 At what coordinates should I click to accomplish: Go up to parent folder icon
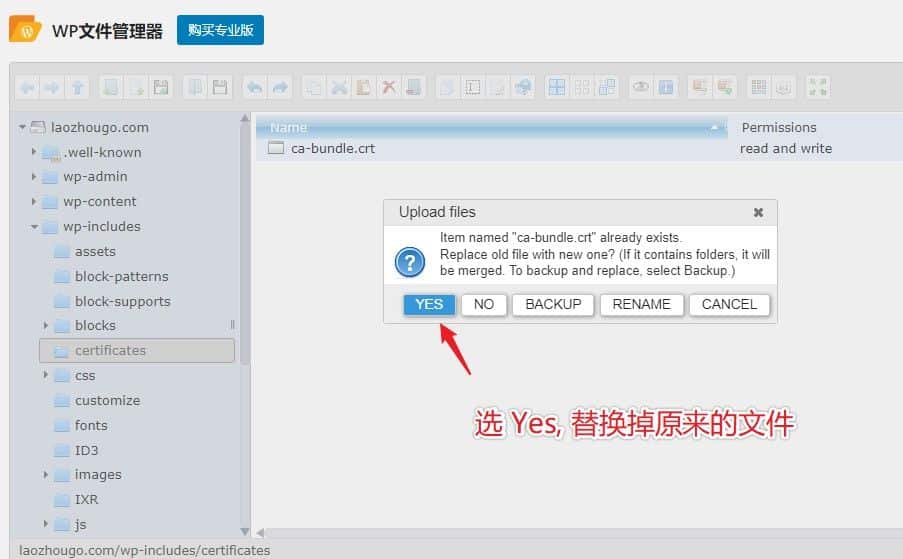78,88
